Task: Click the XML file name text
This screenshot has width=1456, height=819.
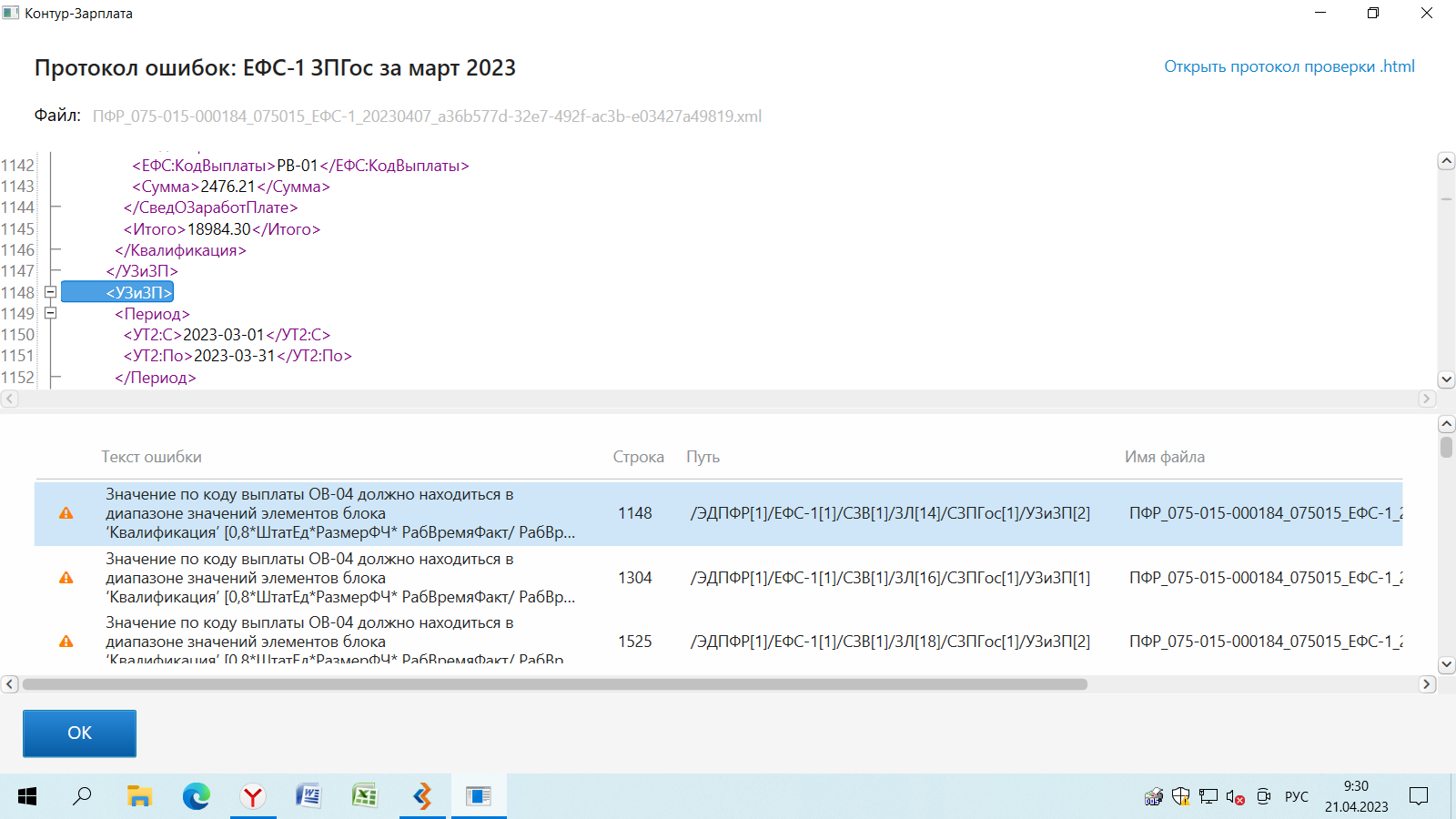Action: [427, 116]
